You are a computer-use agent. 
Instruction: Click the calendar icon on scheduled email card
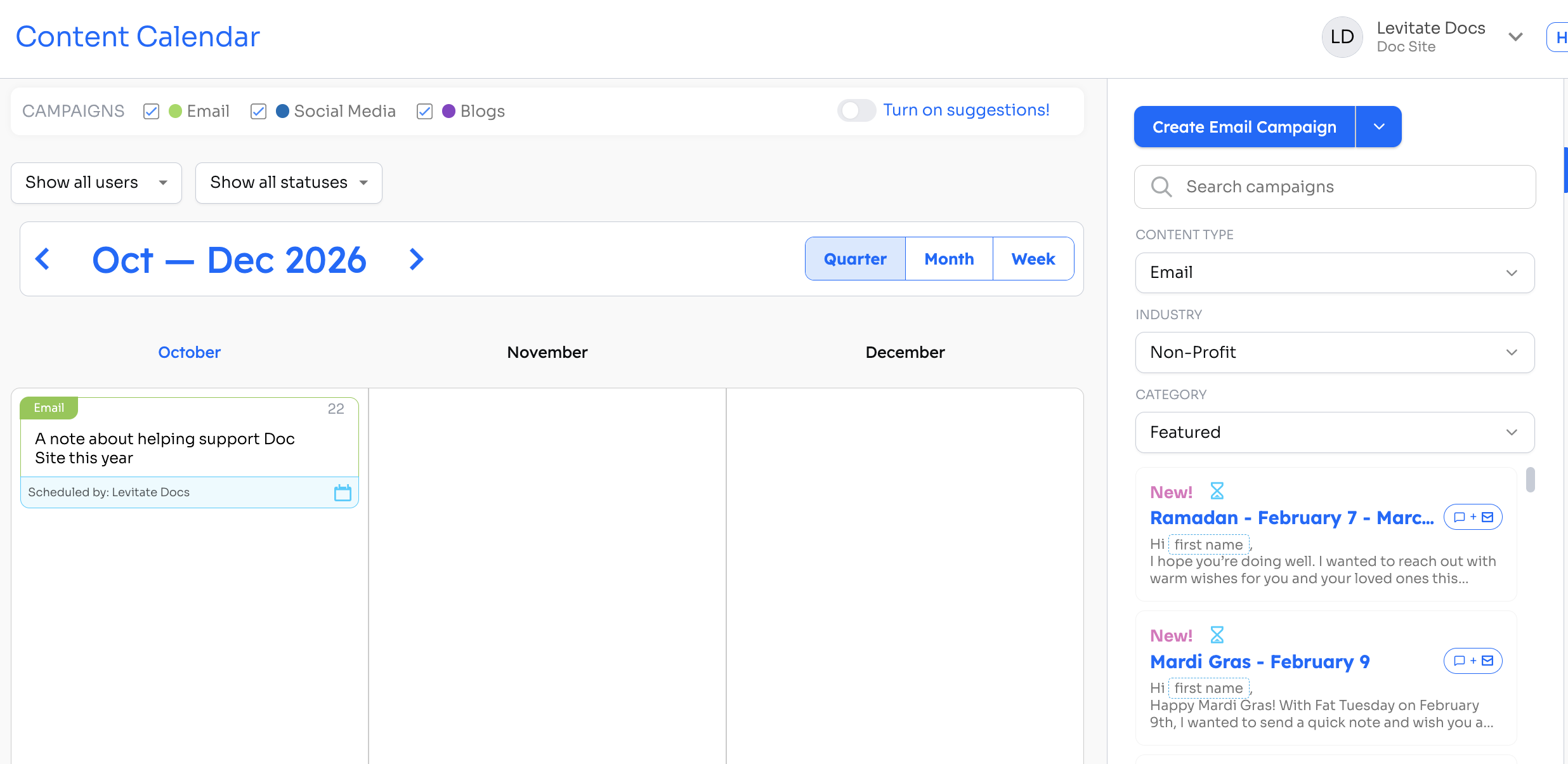pyautogui.click(x=343, y=492)
